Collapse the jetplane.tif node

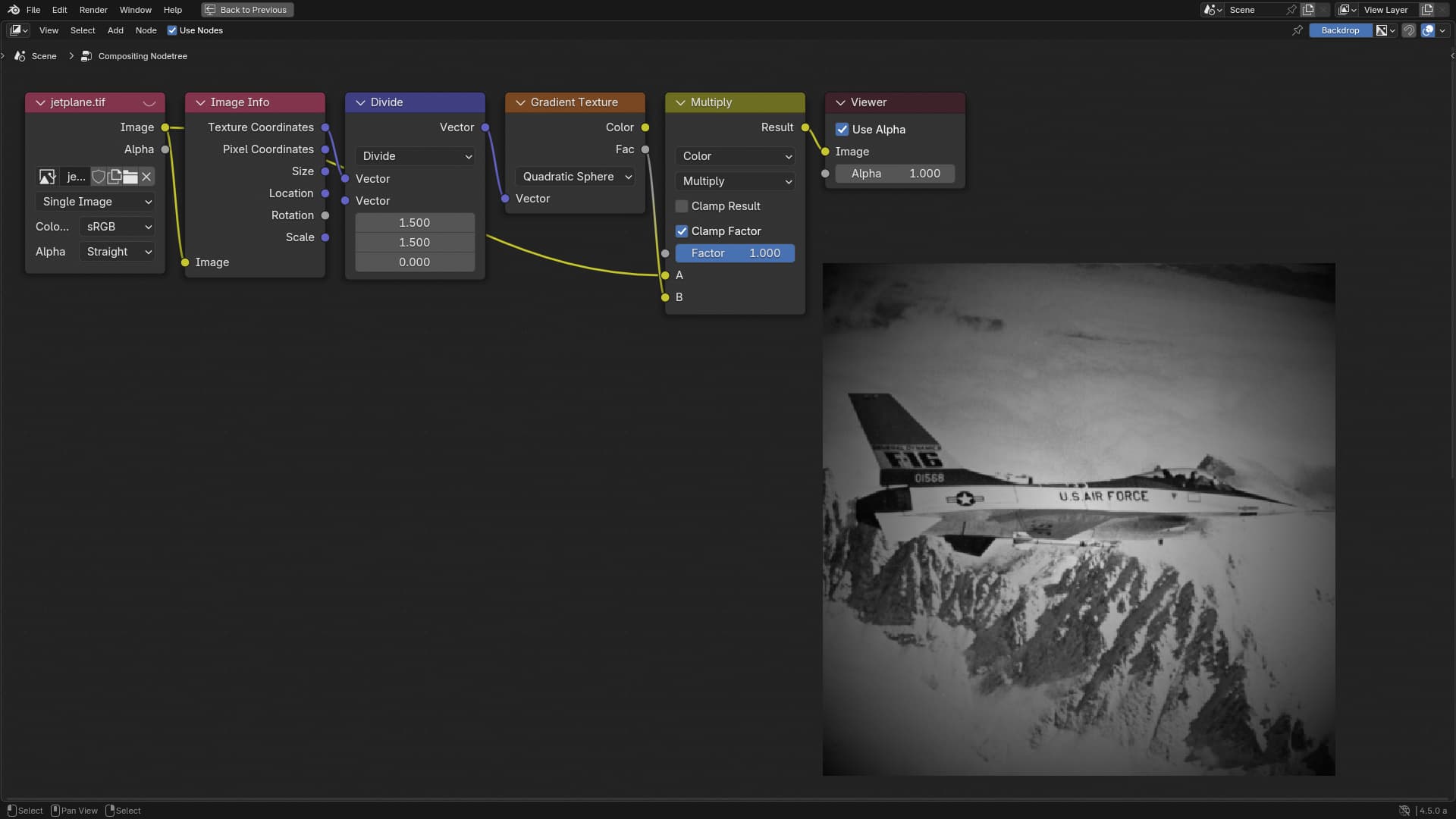40,102
